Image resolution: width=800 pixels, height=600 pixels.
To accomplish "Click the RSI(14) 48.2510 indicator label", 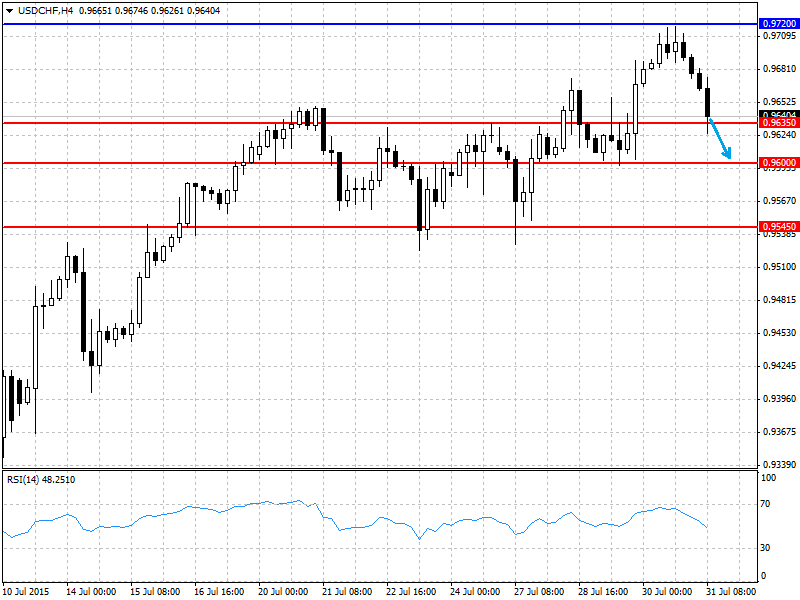I will coord(41,480).
